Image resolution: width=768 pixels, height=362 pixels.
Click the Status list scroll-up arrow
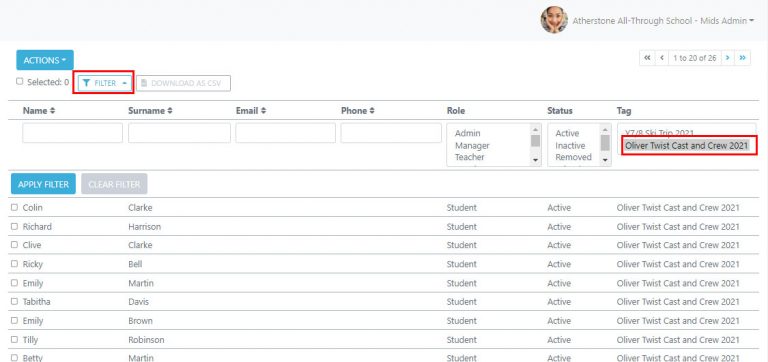pos(605,129)
